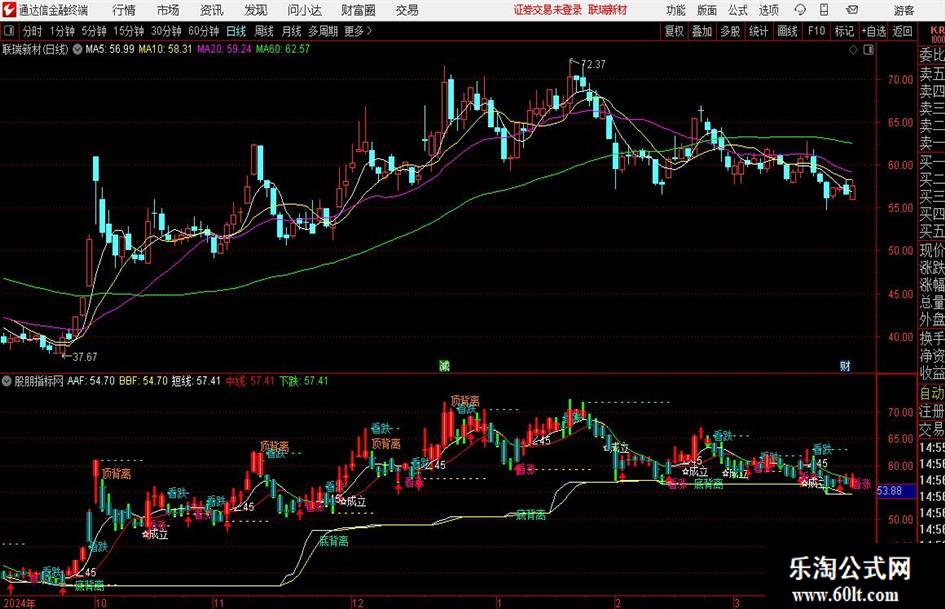This screenshot has height=609, width=945.
Task: Open the 行情 menu
Action: tap(124, 10)
